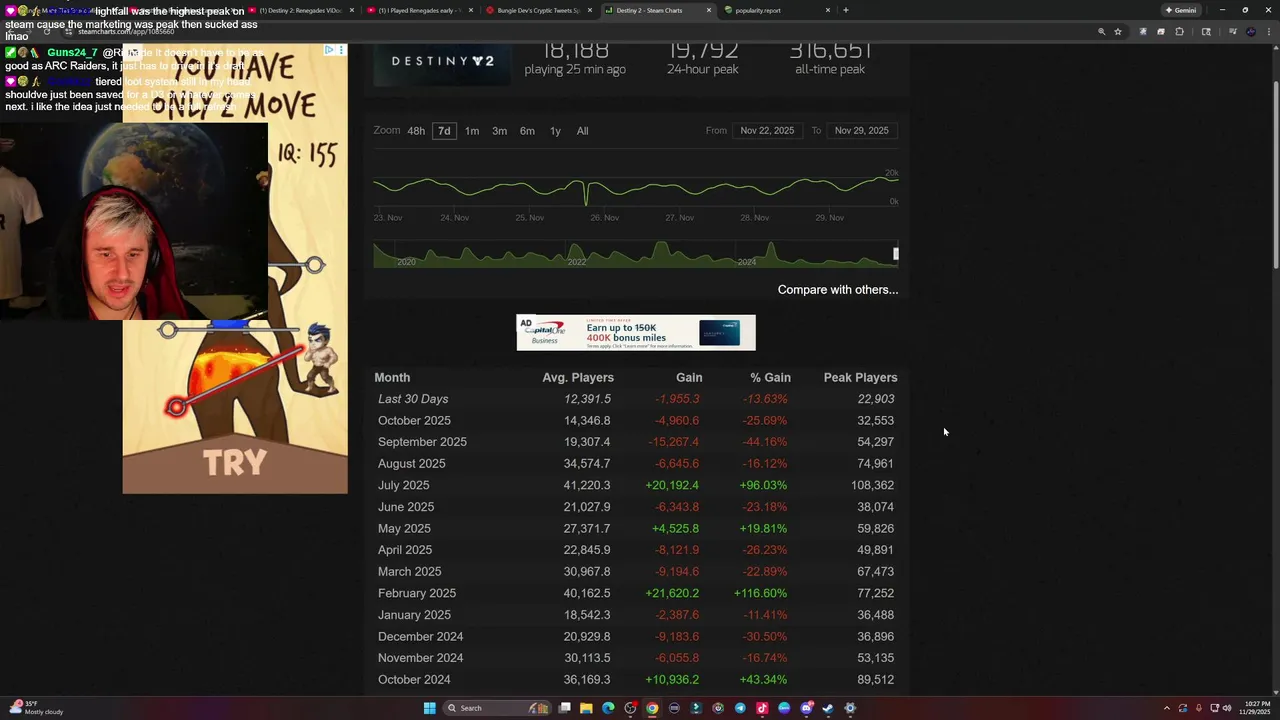
Task: Switch to the popularity.report tab
Action: click(771, 10)
